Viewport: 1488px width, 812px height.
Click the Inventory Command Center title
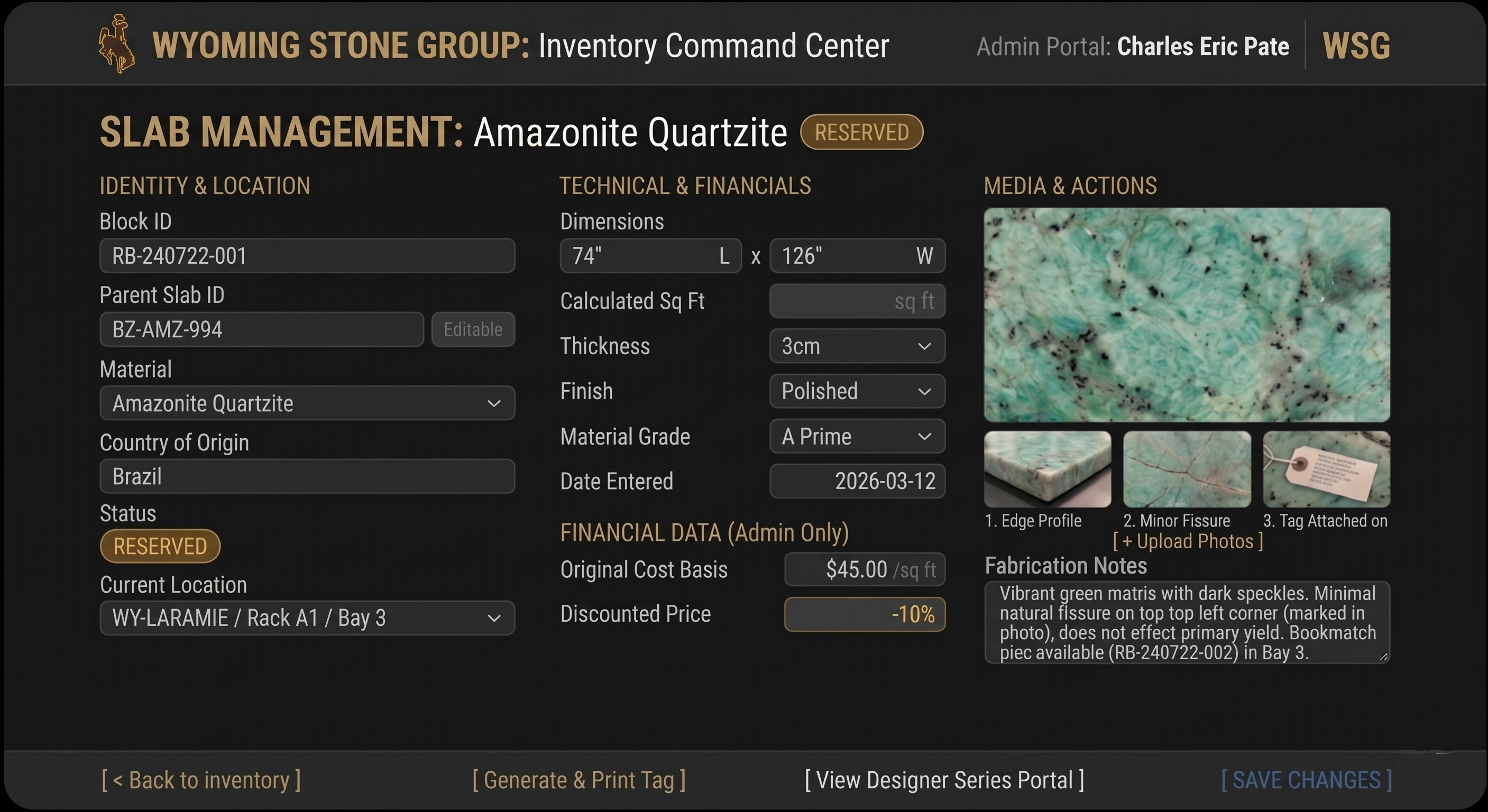click(714, 46)
